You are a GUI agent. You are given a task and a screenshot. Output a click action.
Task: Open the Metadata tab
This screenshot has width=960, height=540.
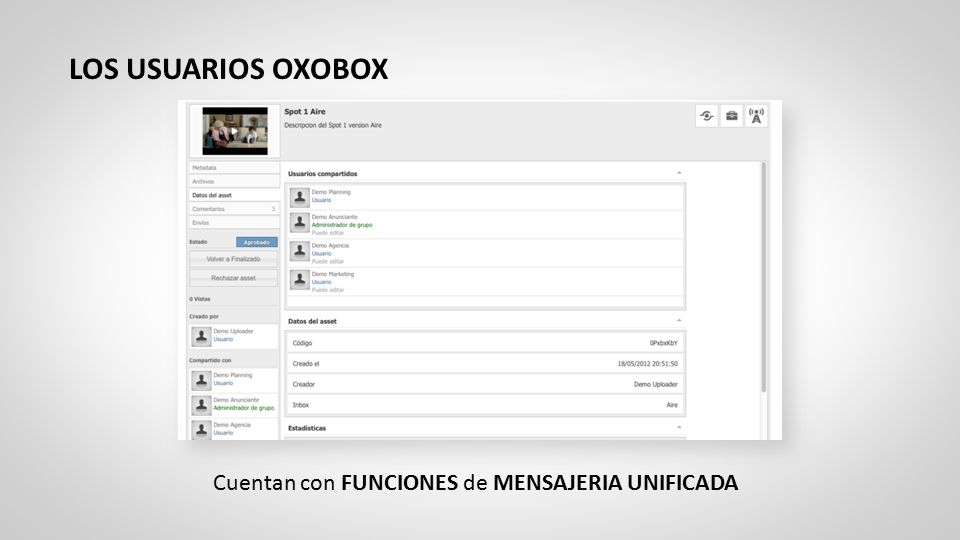coord(234,168)
